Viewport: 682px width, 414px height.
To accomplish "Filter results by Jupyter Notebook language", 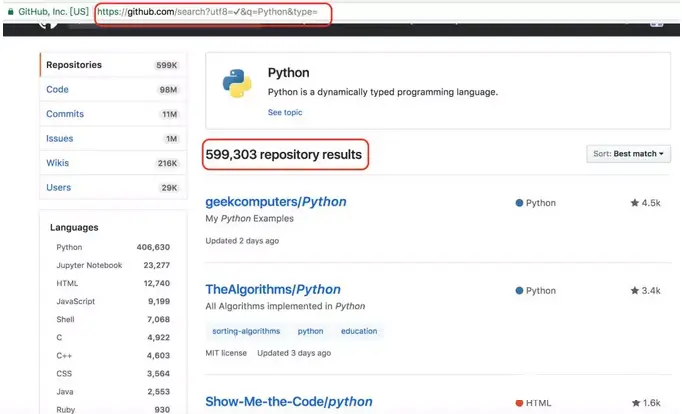I will tap(113, 265).
